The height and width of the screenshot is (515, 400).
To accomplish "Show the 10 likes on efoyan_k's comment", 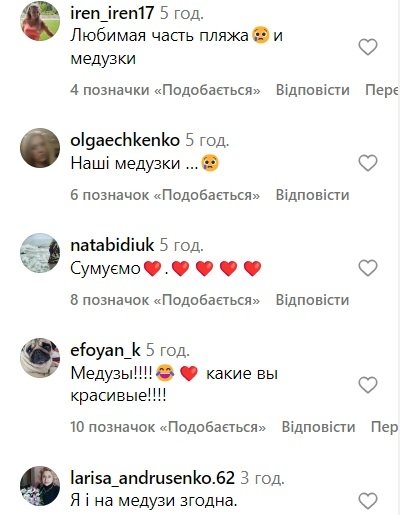I will coord(168,427).
